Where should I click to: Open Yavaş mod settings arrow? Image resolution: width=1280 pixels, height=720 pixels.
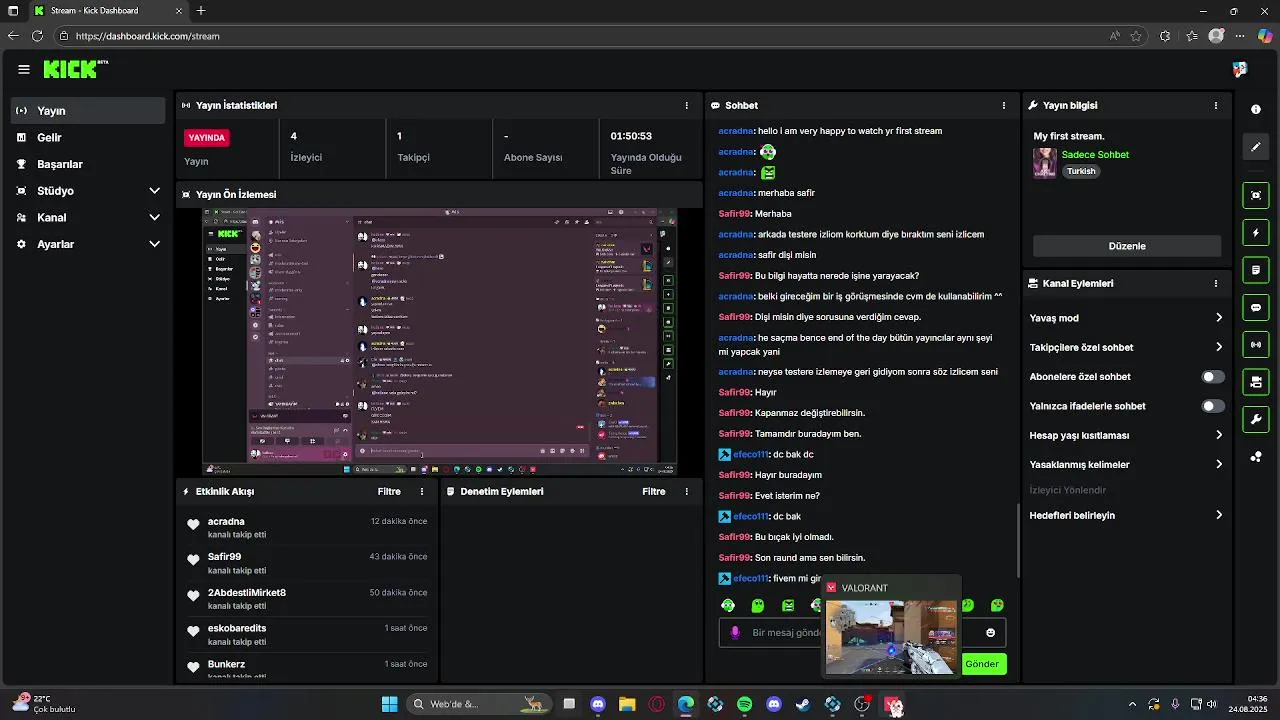coord(1219,318)
